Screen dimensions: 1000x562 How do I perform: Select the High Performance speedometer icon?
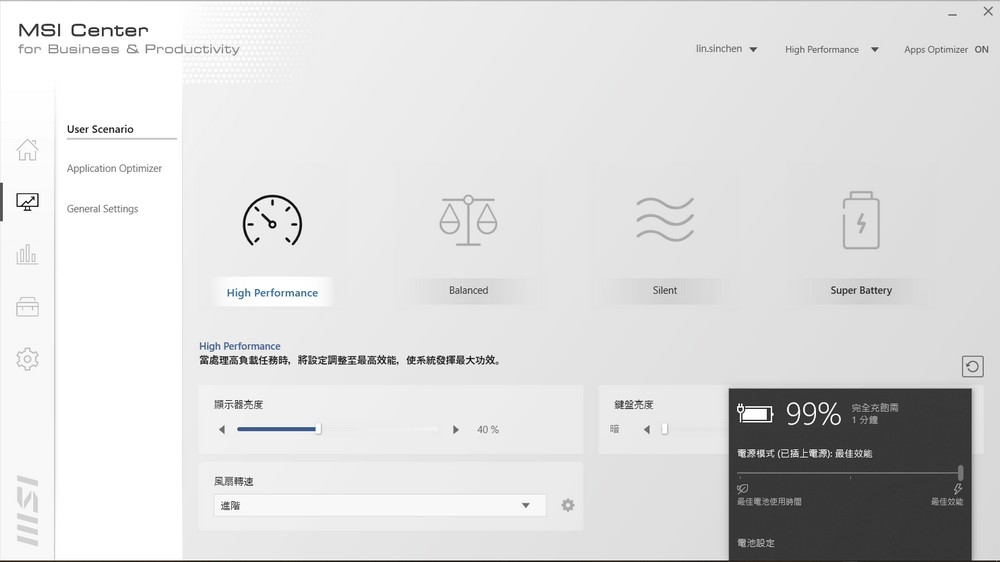coord(272,221)
